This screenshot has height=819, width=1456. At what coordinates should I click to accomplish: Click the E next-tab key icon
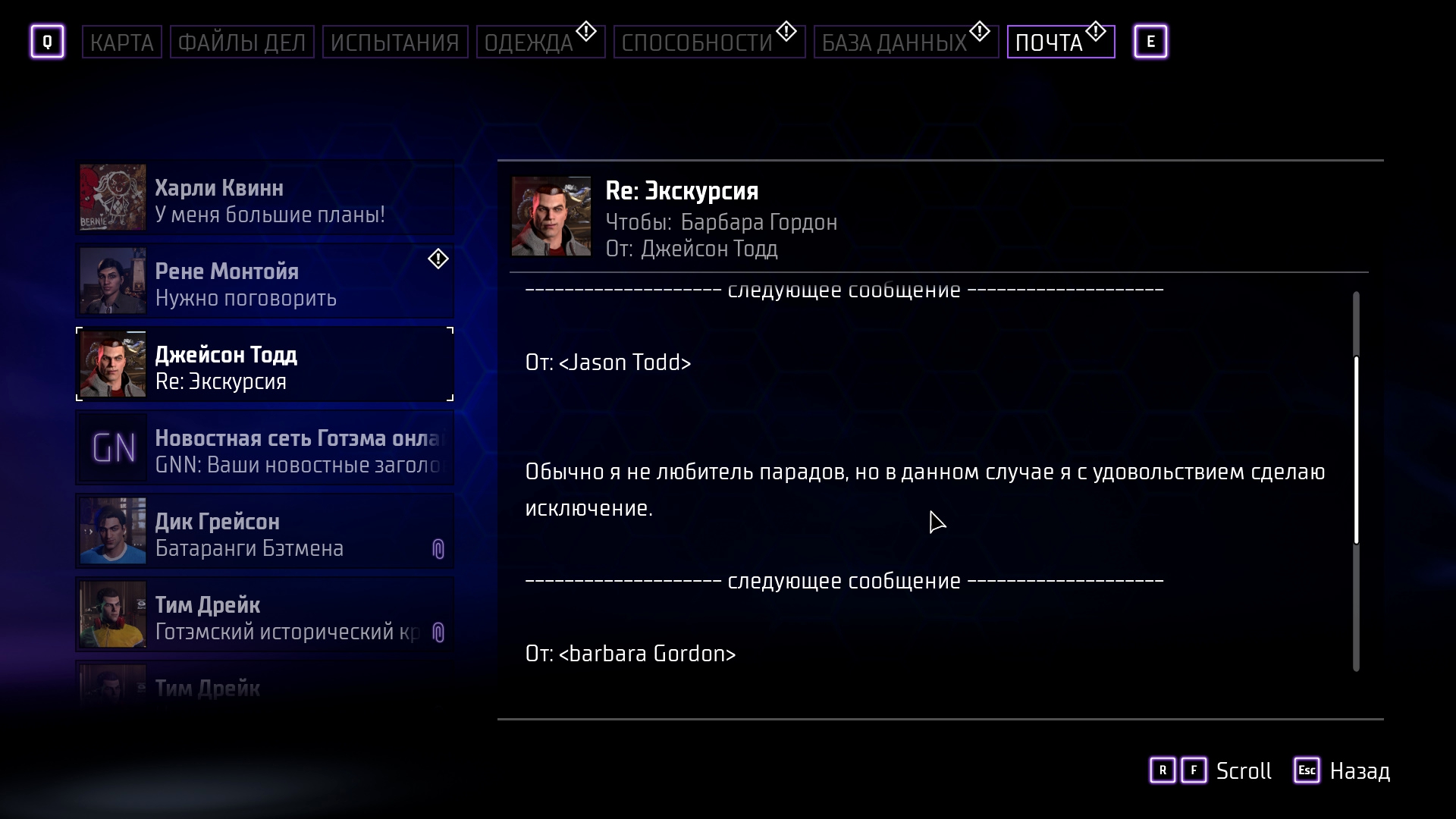click(1150, 42)
